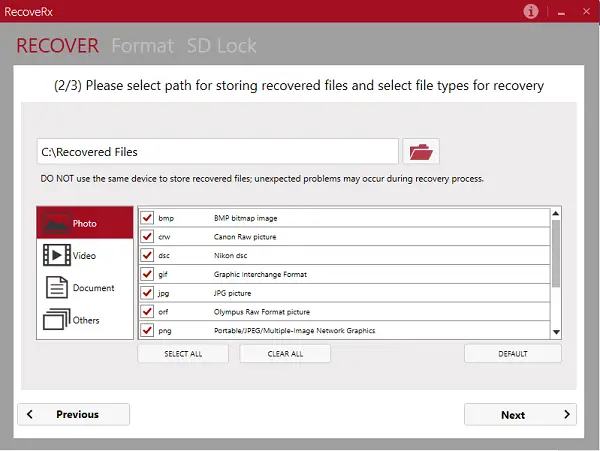Click right arrow on Next button
This screenshot has width=600, height=451.
pyautogui.click(x=567, y=414)
